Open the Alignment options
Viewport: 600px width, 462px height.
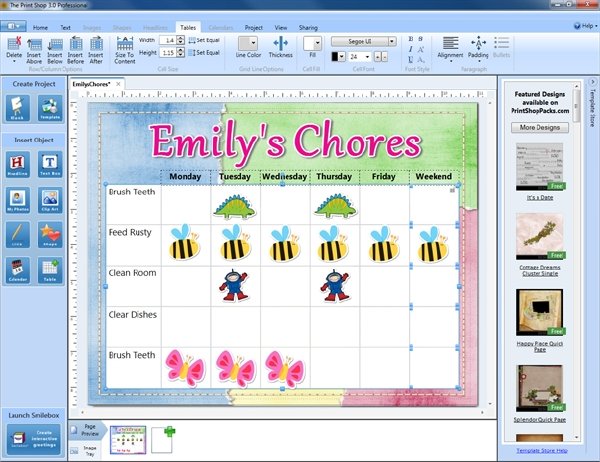[450, 48]
